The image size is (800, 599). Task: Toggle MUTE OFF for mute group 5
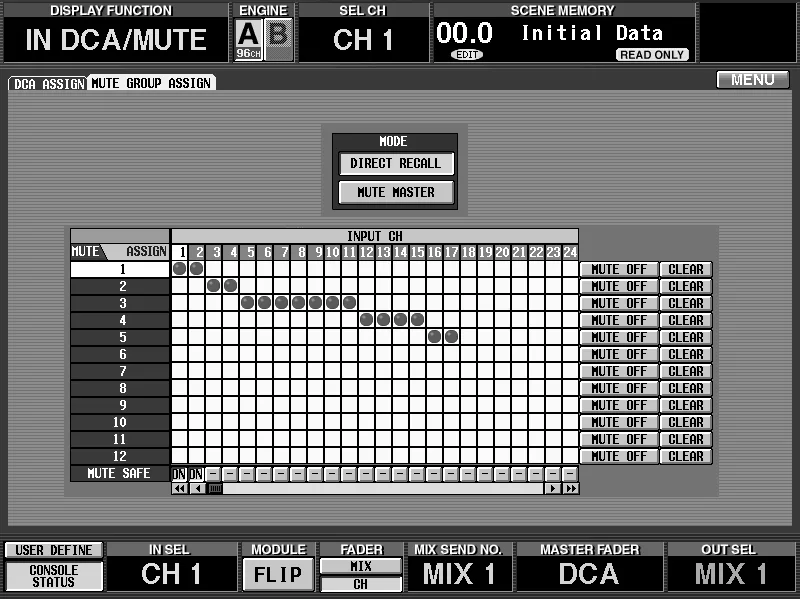click(x=619, y=337)
